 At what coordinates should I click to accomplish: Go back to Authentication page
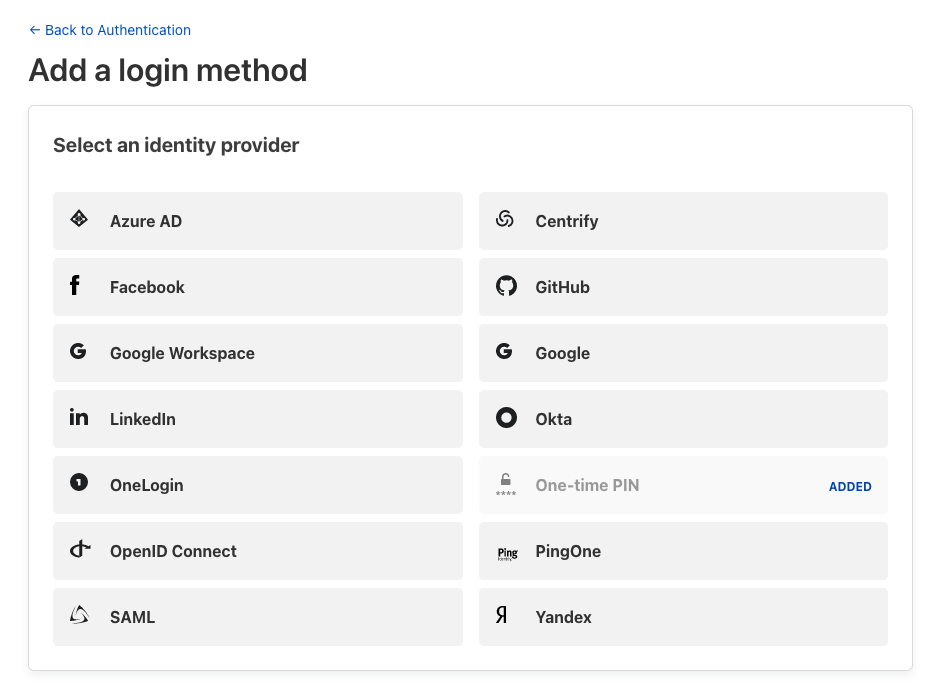pos(110,30)
